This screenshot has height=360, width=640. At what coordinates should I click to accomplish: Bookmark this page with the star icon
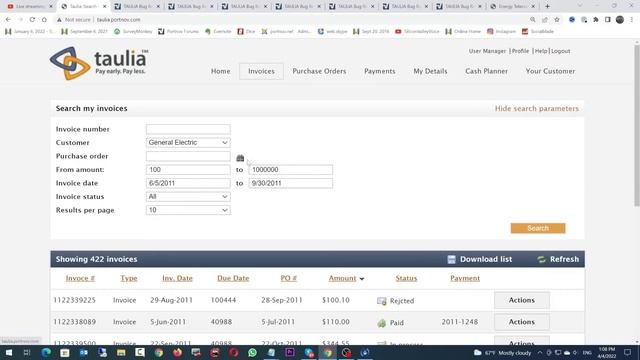coord(557,20)
